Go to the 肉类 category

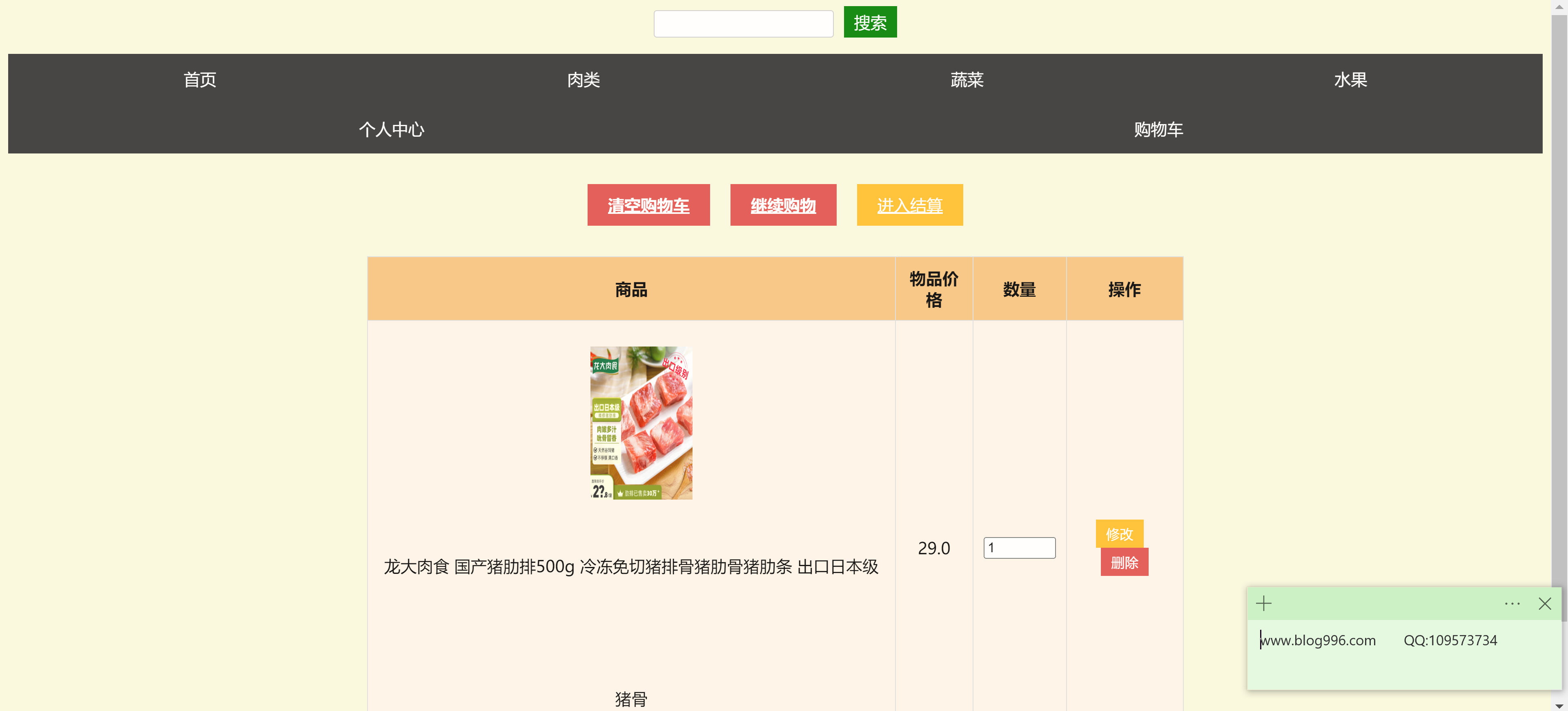[583, 79]
